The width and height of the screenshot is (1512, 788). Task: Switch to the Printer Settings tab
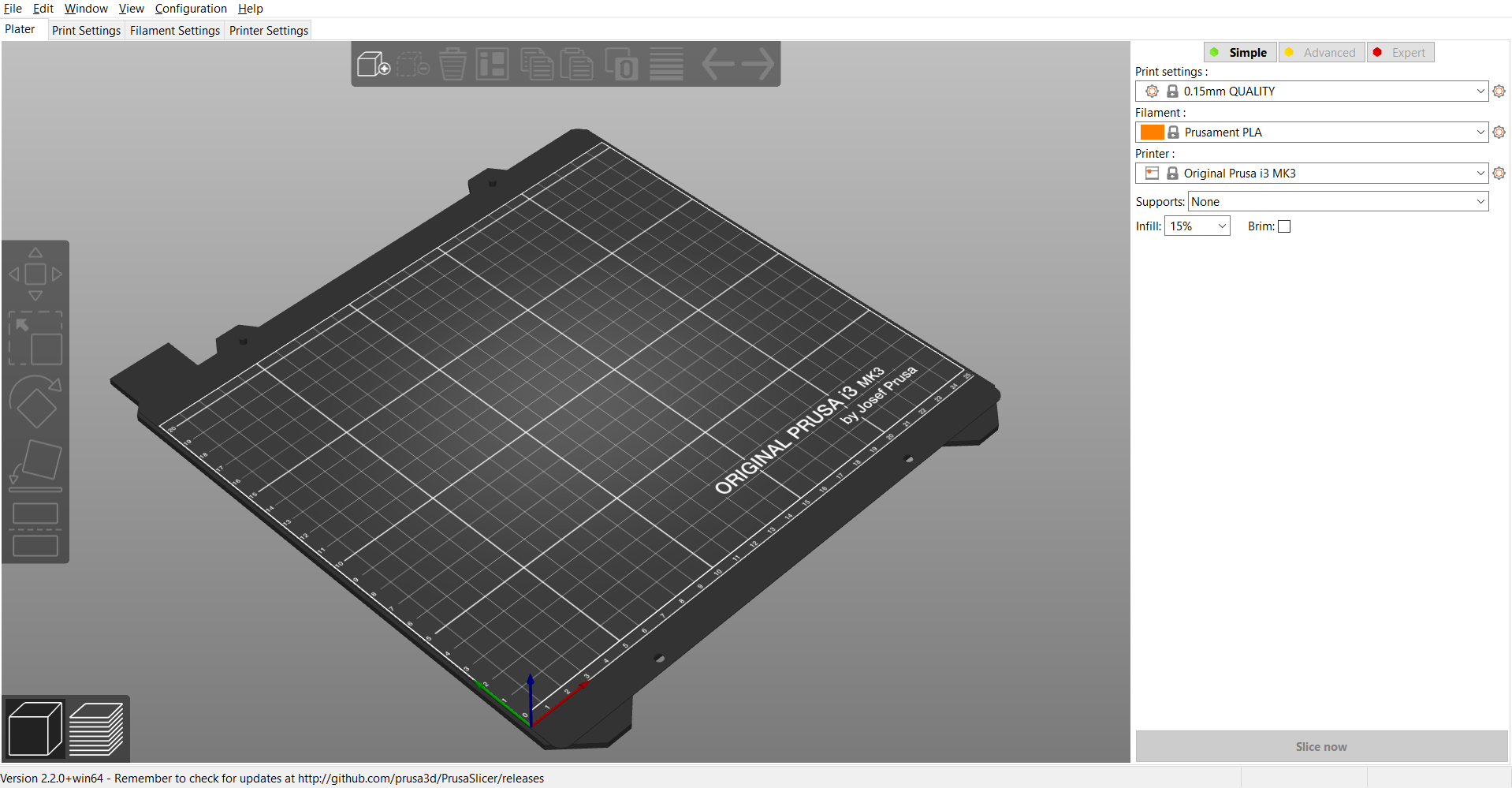click(269, 31)
